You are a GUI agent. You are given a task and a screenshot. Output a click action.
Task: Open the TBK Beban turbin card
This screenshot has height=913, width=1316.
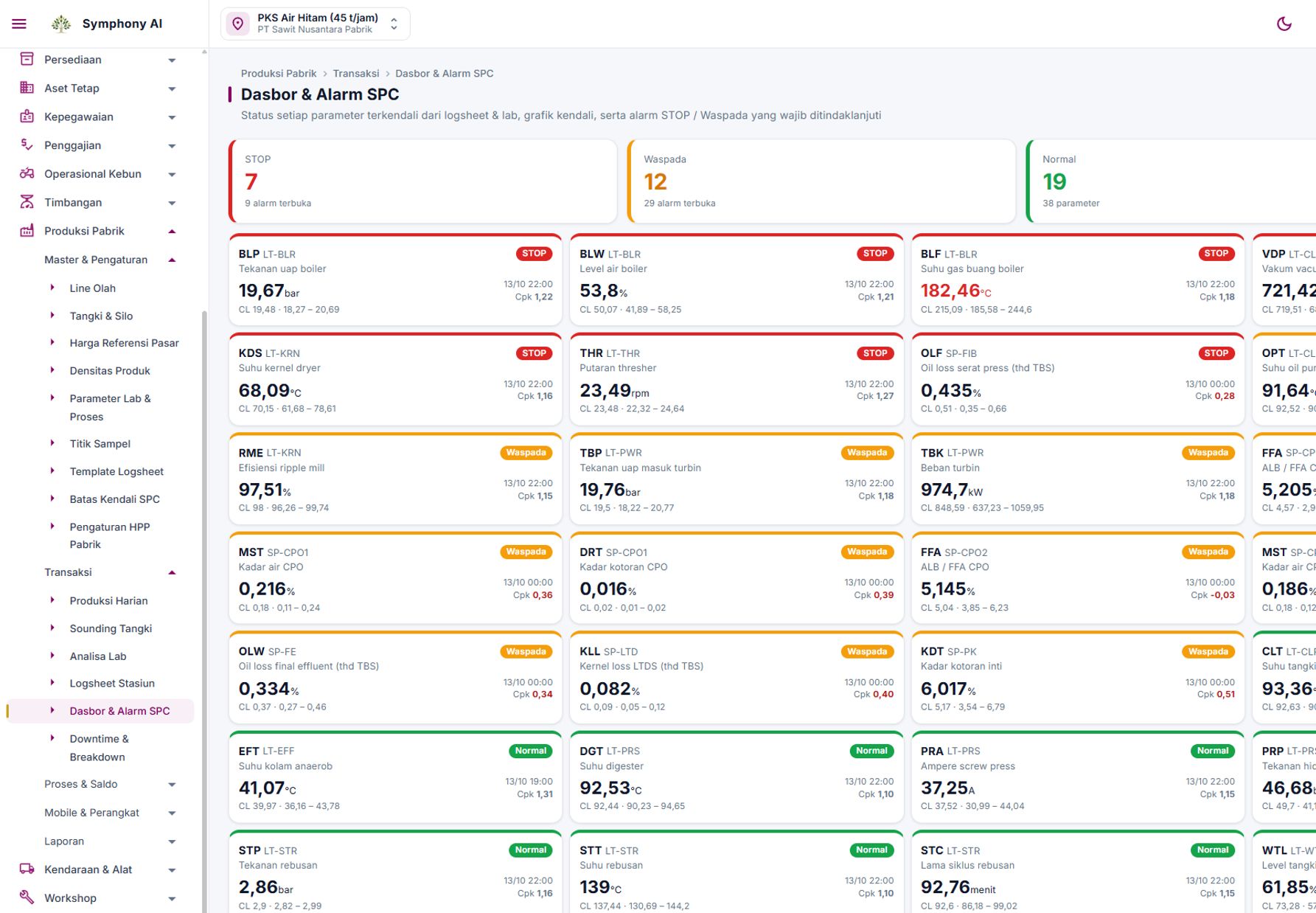pyautogui.click(x=1077, y=479)
